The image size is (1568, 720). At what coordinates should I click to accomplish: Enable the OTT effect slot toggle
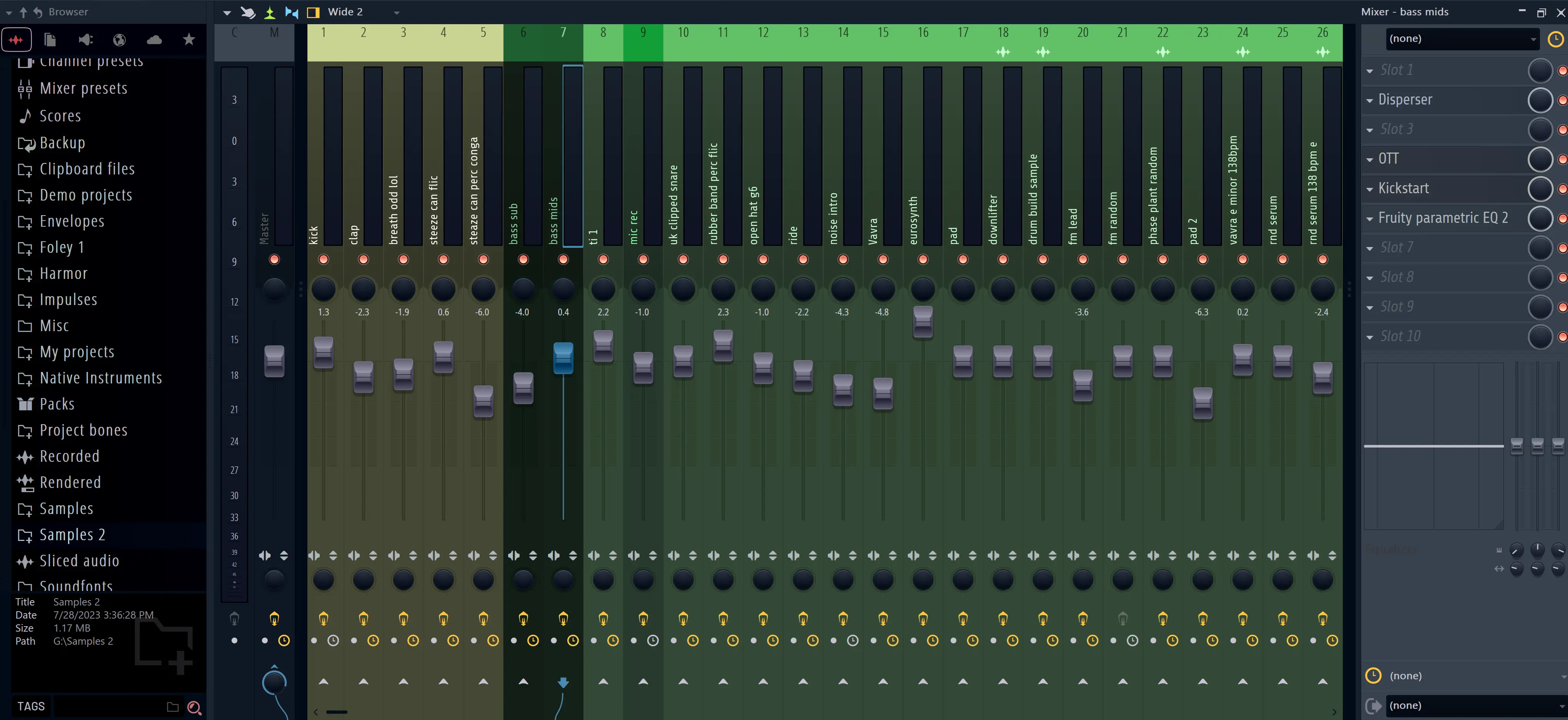(x=1562, y=159)
